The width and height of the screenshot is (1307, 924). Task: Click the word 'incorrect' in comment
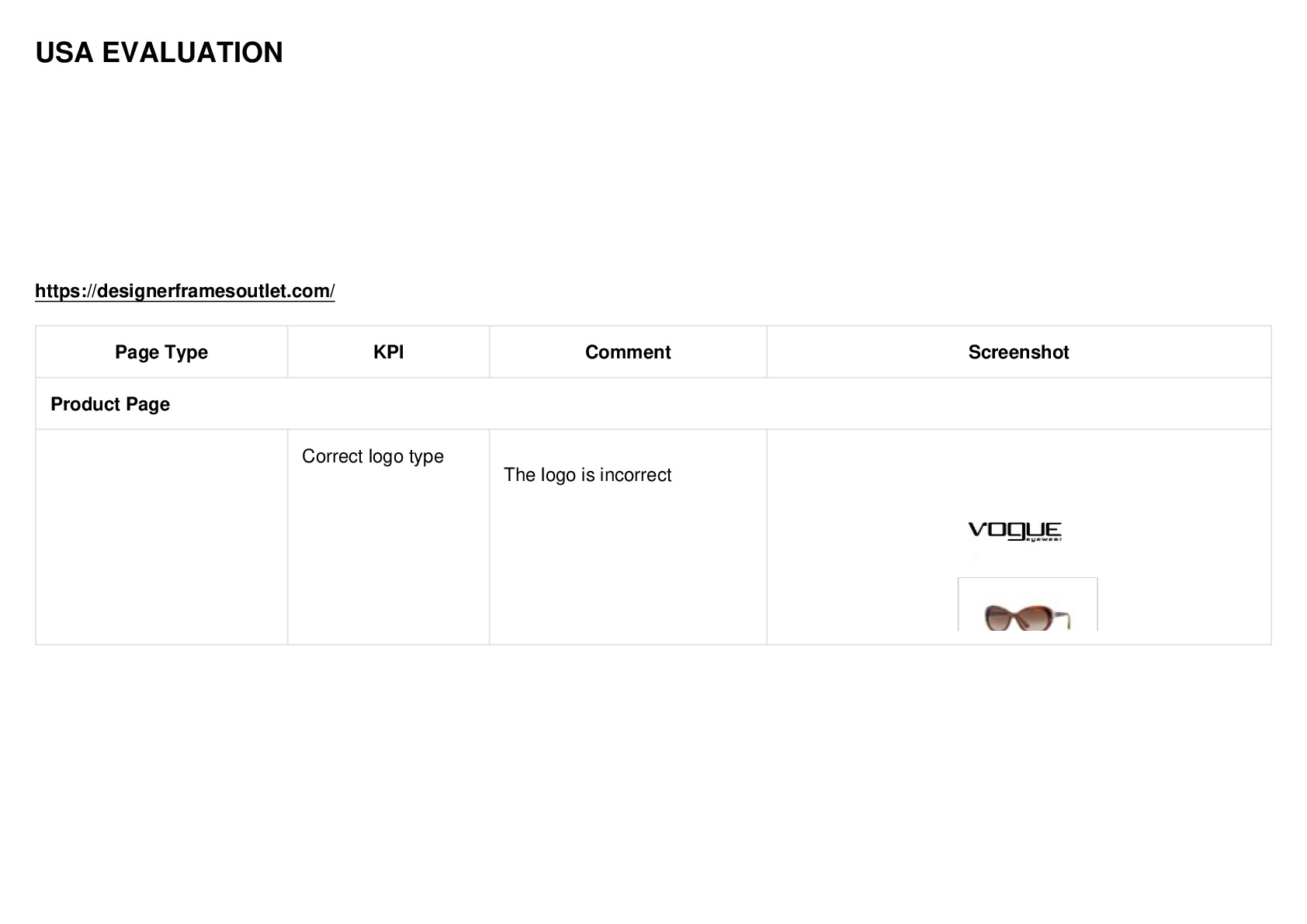(635, 475)
